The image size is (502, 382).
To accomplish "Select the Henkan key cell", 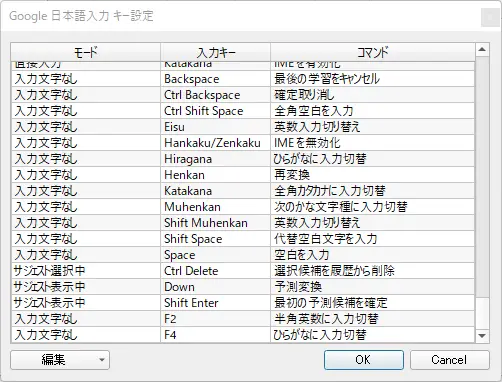I will click(x=215, y=175).
